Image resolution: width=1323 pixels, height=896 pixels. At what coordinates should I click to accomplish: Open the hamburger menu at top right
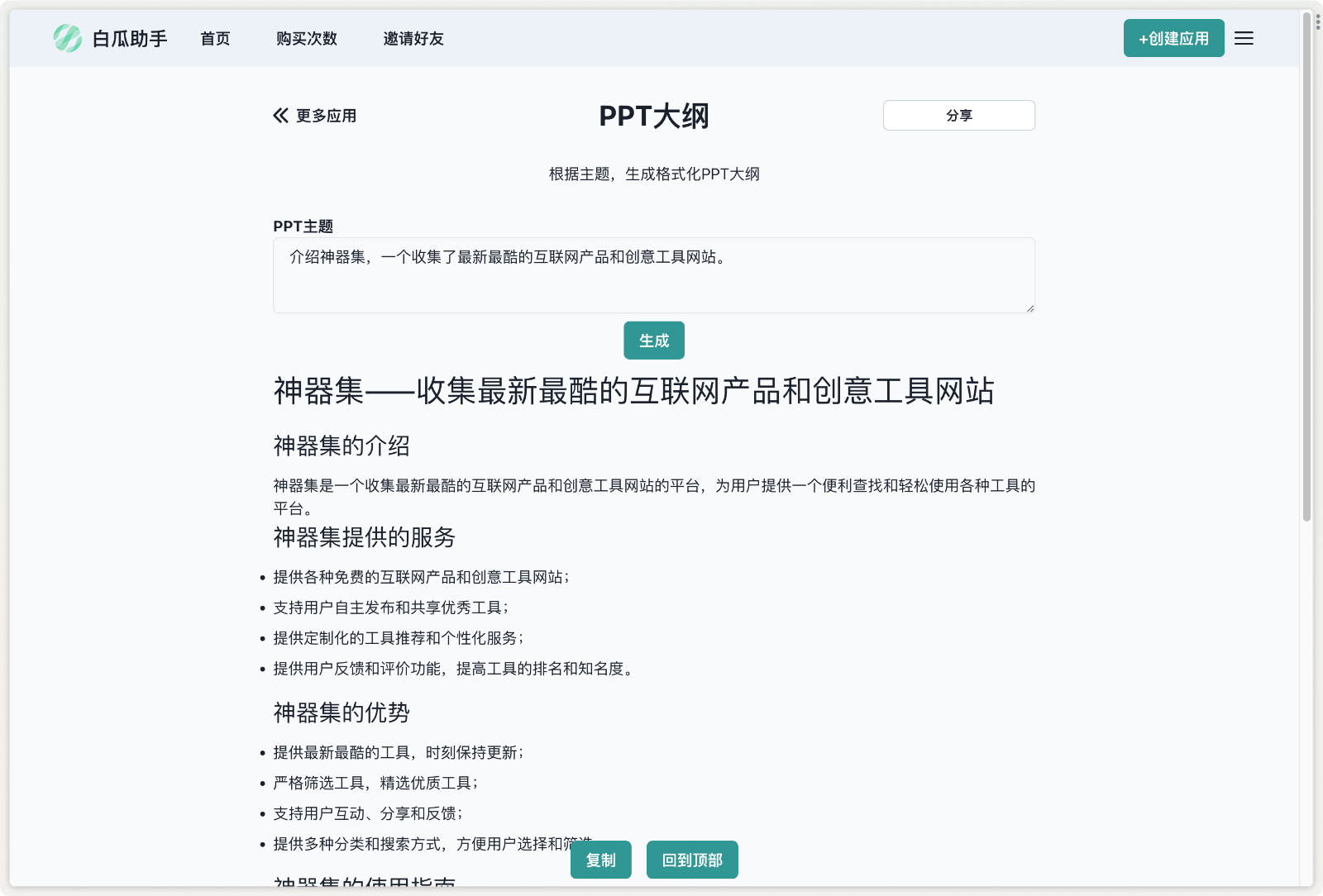1244,38
